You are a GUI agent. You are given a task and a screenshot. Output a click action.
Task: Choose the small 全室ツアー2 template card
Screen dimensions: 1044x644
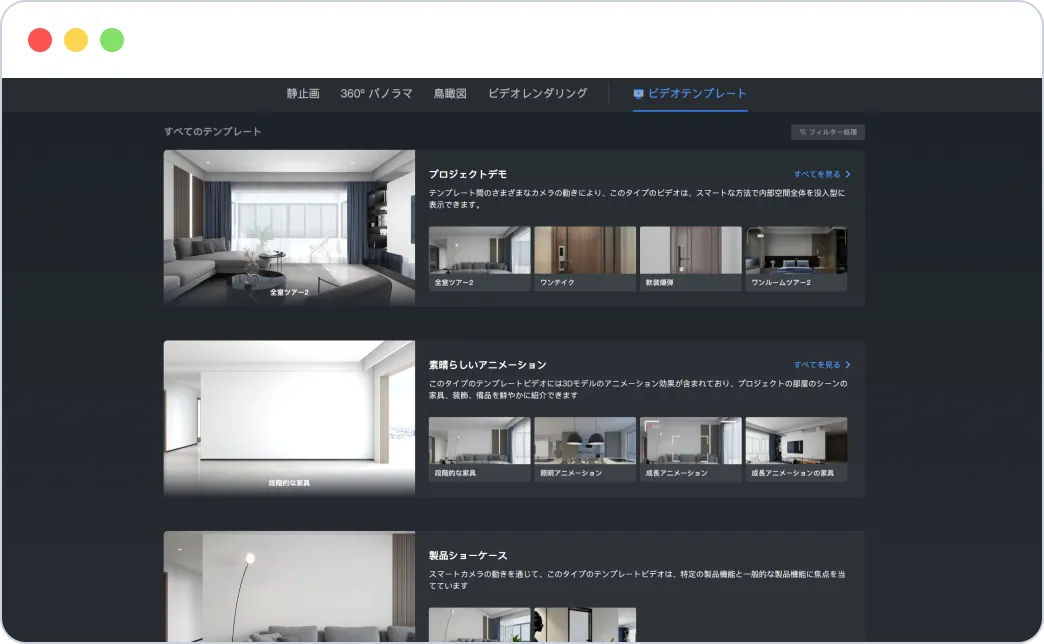coord(479,258)
